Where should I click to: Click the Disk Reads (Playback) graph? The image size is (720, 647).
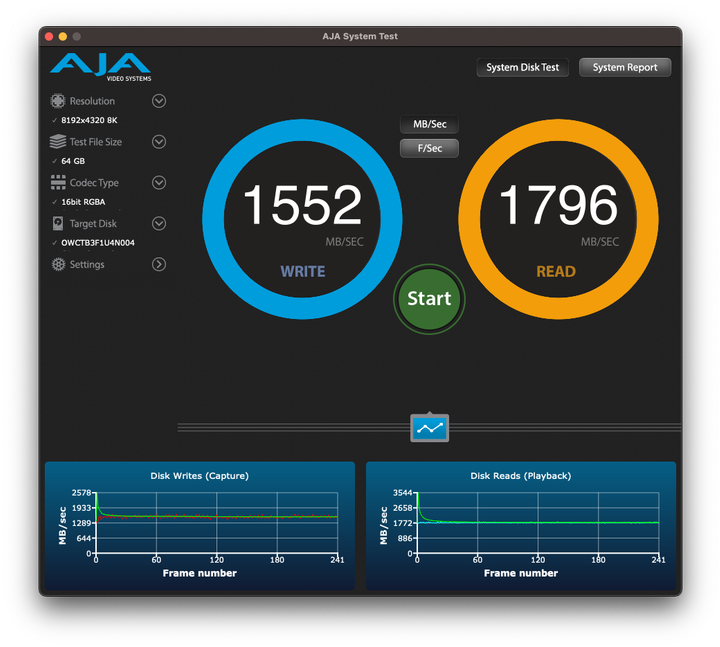pos(520,525)
